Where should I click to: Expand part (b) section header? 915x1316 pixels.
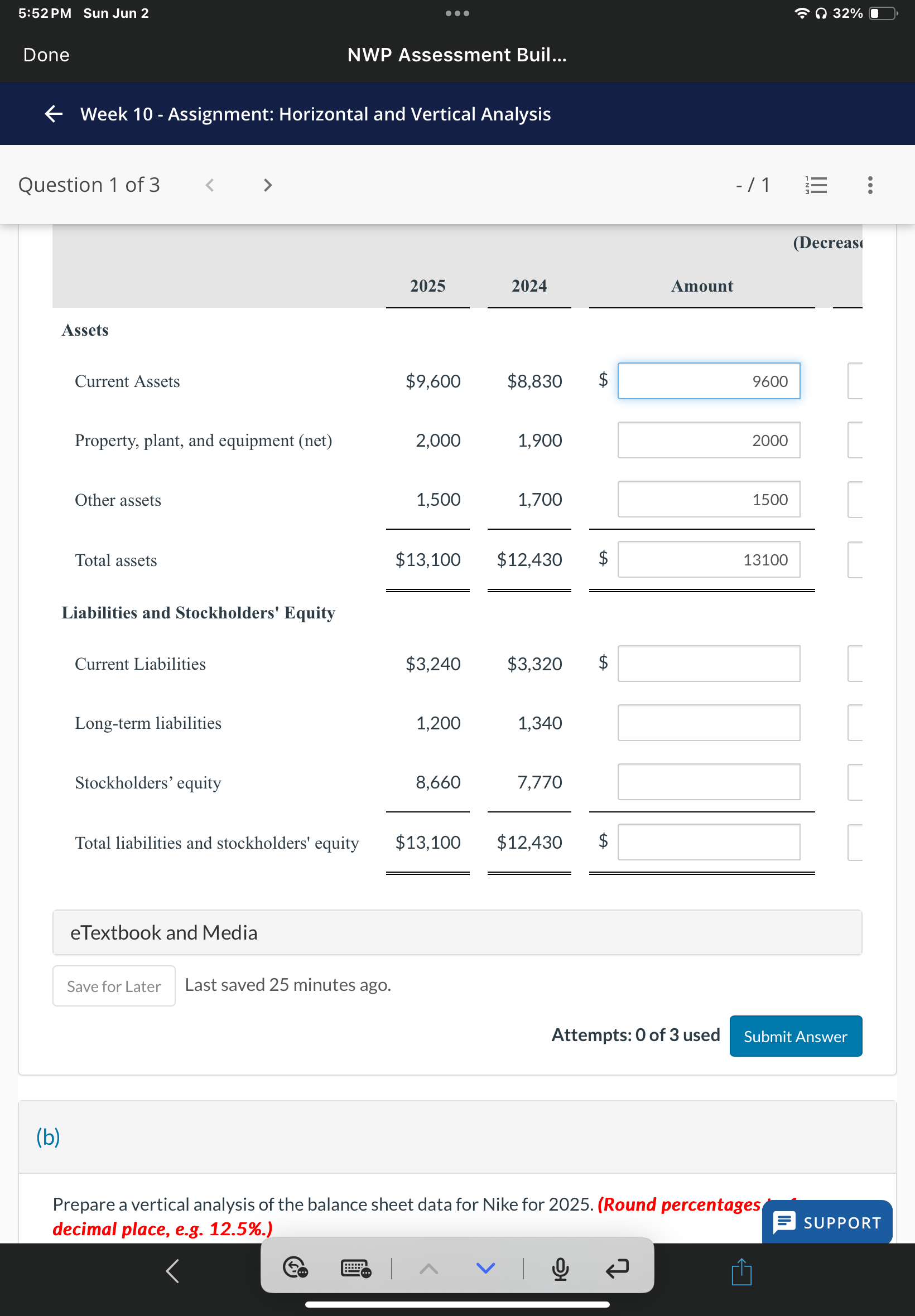pos(457,1136)
